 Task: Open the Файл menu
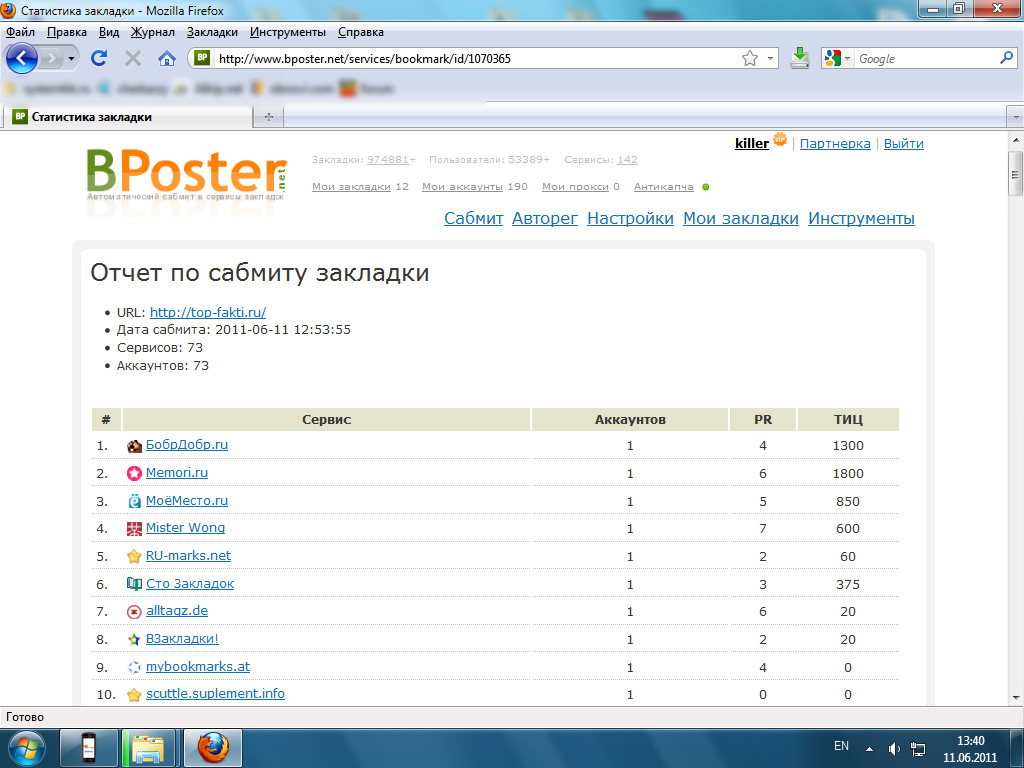click(20, 32)
